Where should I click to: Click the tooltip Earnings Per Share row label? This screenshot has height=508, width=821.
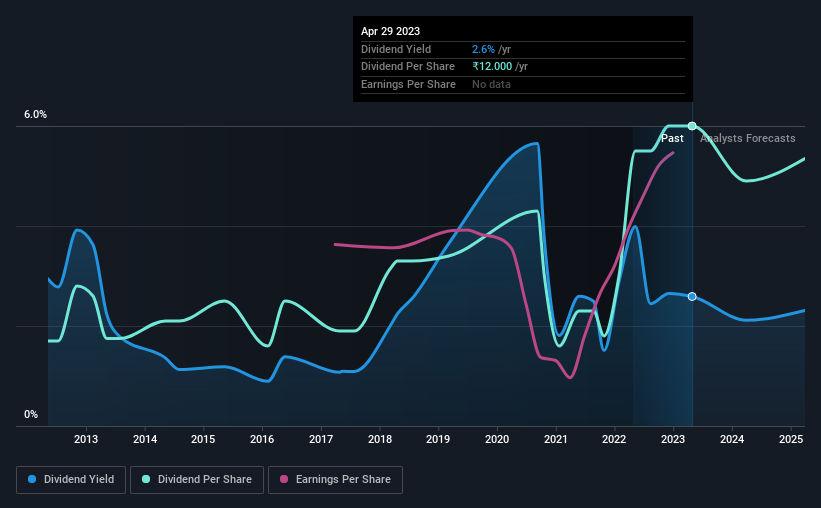click(408, 84)
